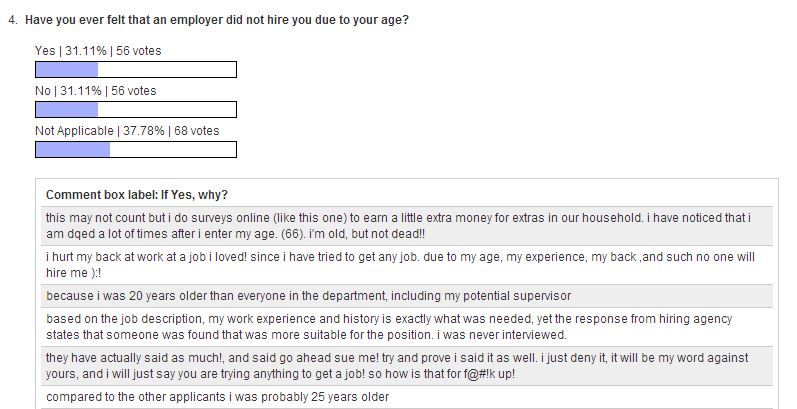Select the comment about hurting back at work
Viewport: 797px width, 409px height.
pos(407,265)
